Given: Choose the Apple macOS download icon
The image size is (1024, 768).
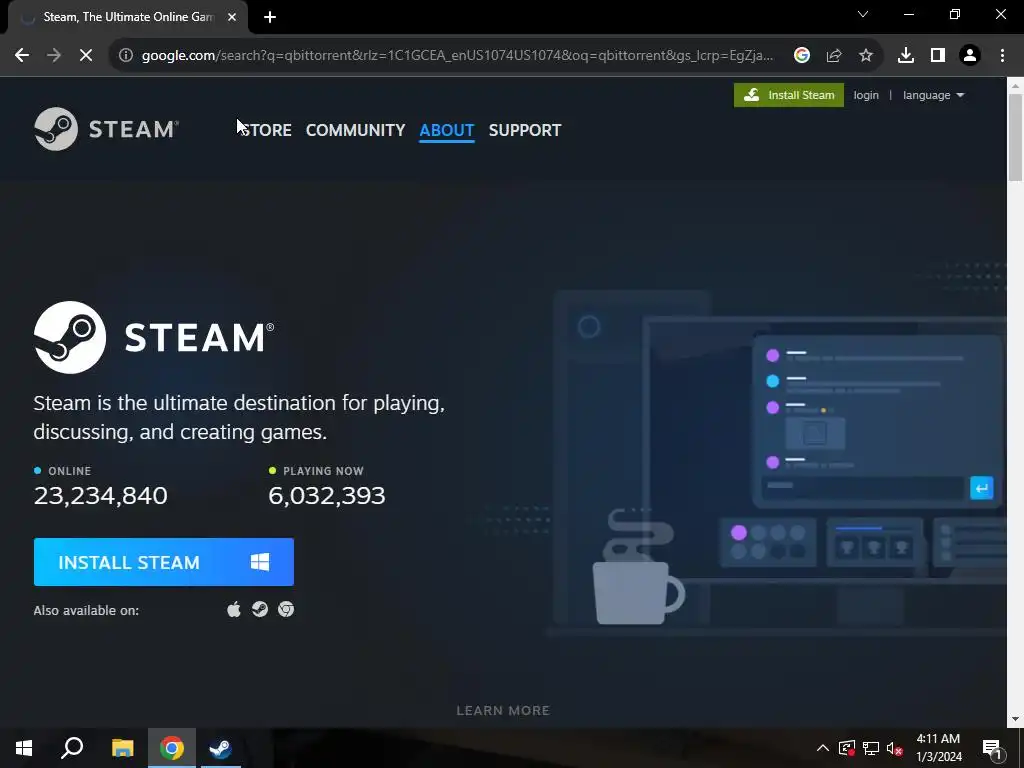Looking at the screenshot, I should point(234,609).
